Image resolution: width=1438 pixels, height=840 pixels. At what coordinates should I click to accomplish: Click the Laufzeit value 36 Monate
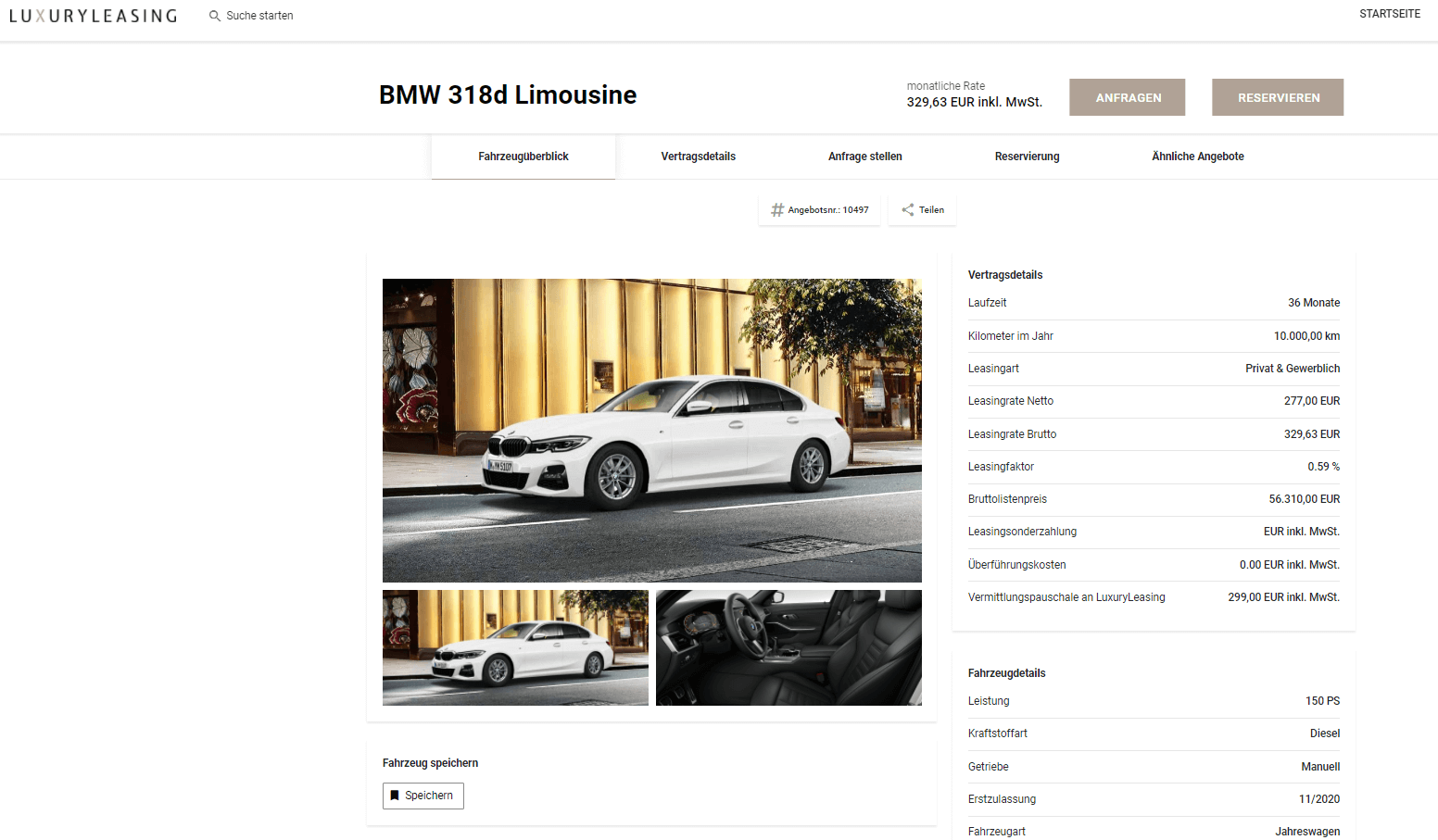(x=1314, y=303)
